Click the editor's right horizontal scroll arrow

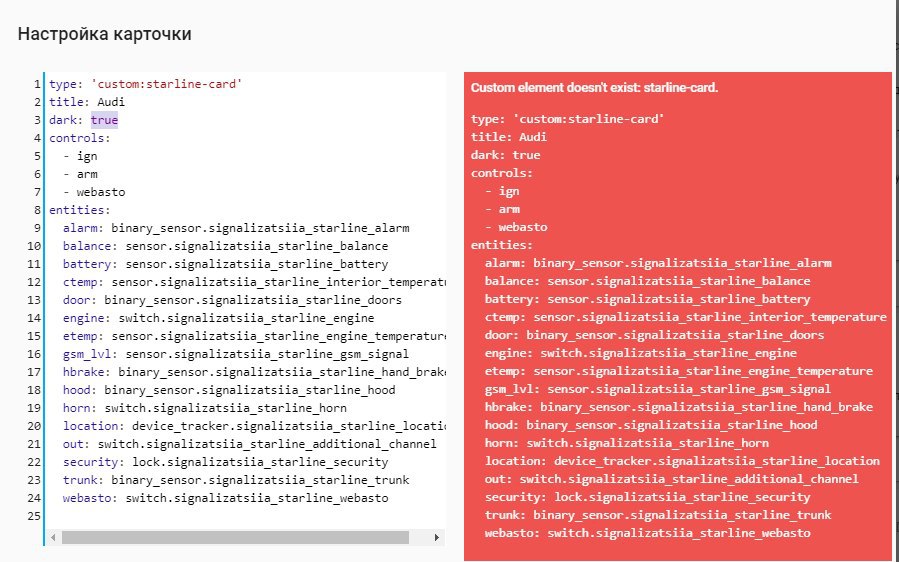437,538
